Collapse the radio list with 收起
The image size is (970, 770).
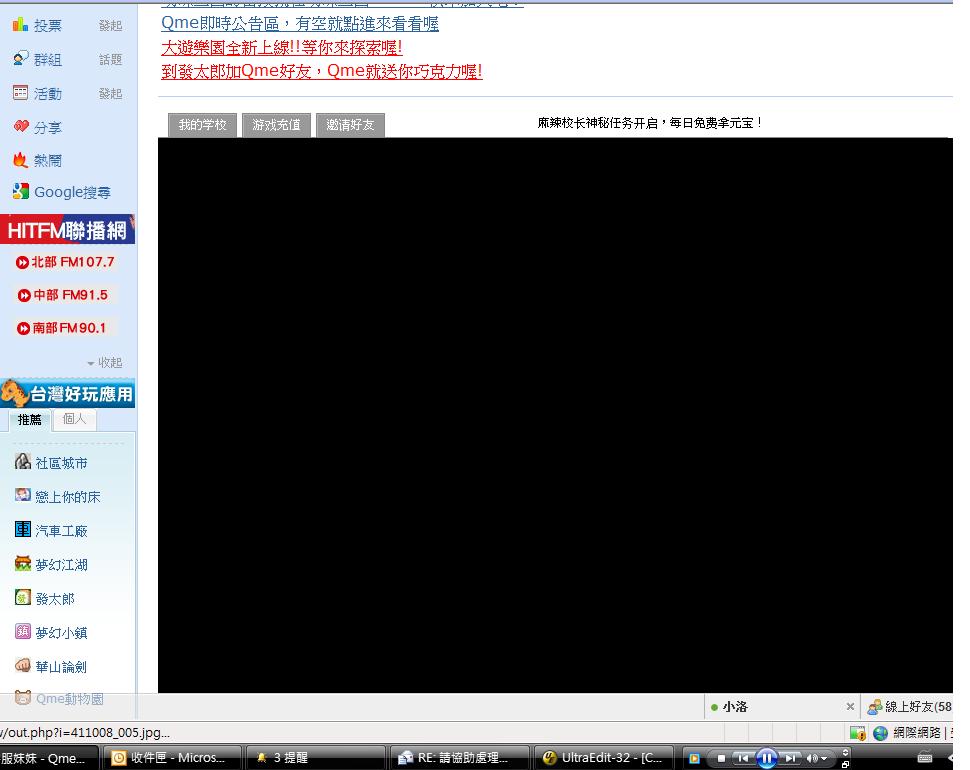tap(105, 362)
